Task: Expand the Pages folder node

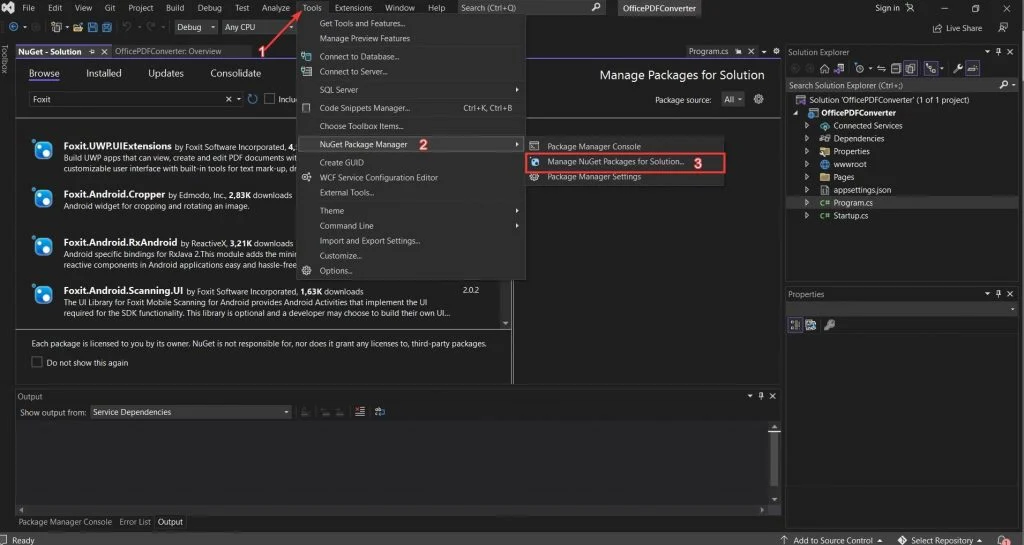Action: (807, 177)
